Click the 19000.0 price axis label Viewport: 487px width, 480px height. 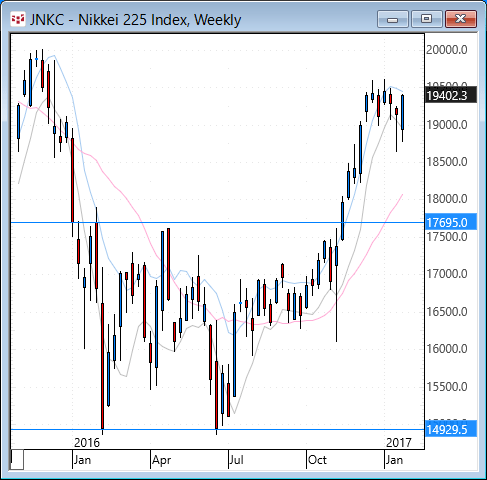coord(447,125)
